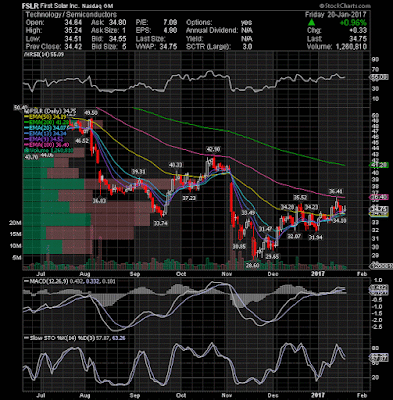Select the yellow EMA(50) legend entry

click(46, 117)
